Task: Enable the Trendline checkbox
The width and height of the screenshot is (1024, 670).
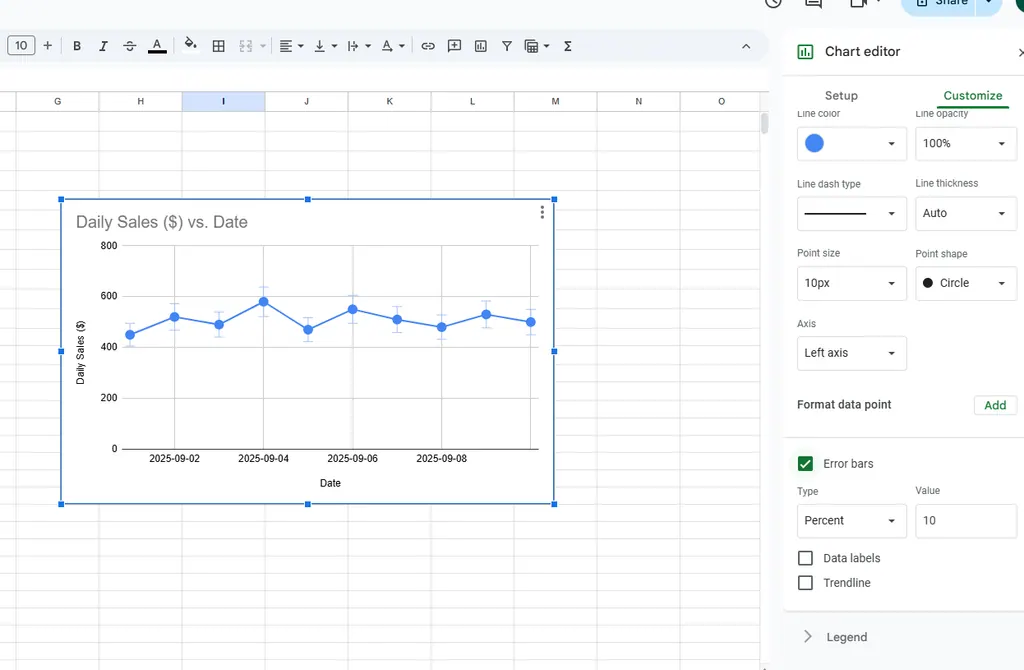Action: [805, 583]
